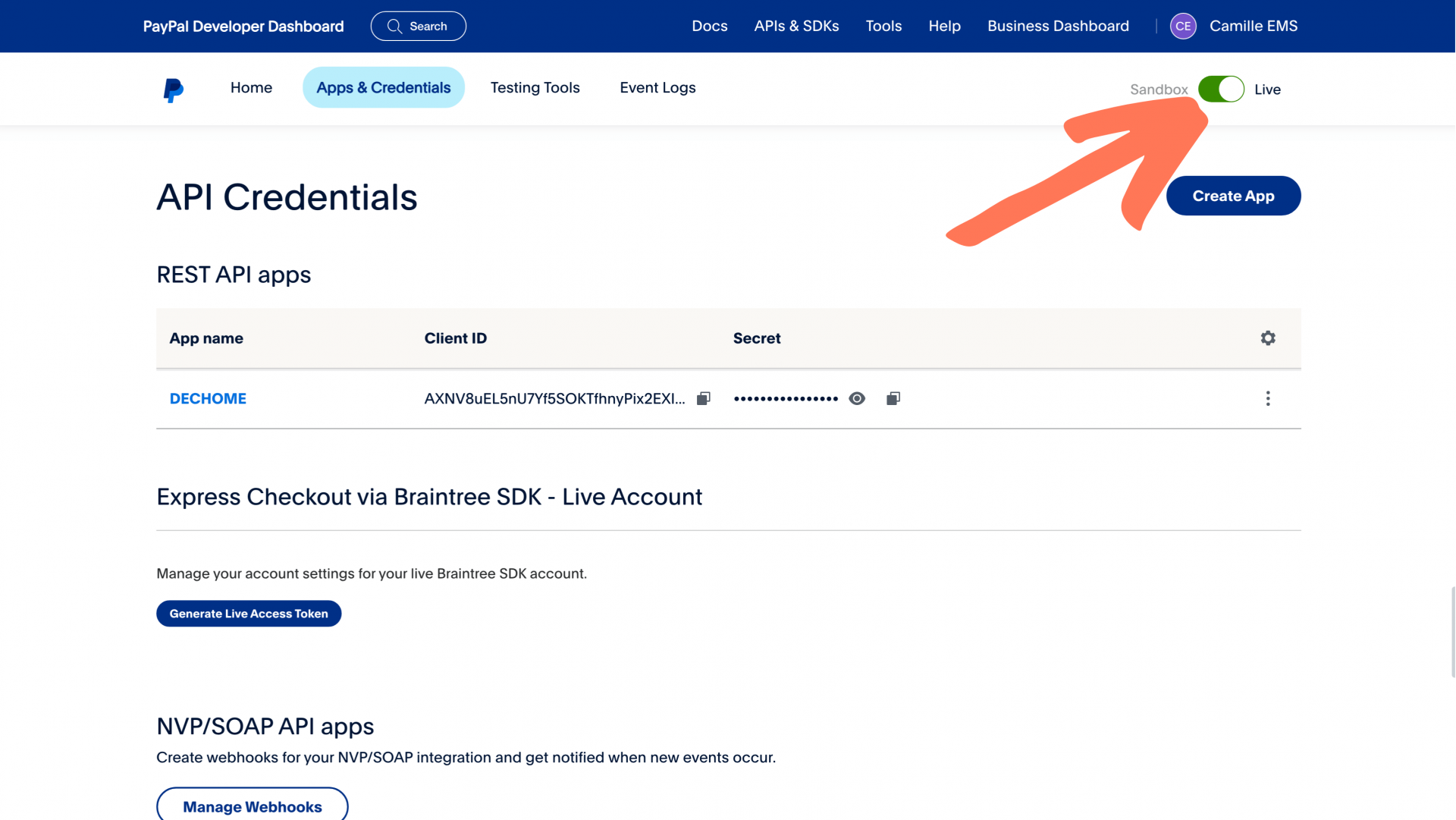Click the API Credentials heading
Viewport: 1456px width, 820px height.
(x=287, y=197)
